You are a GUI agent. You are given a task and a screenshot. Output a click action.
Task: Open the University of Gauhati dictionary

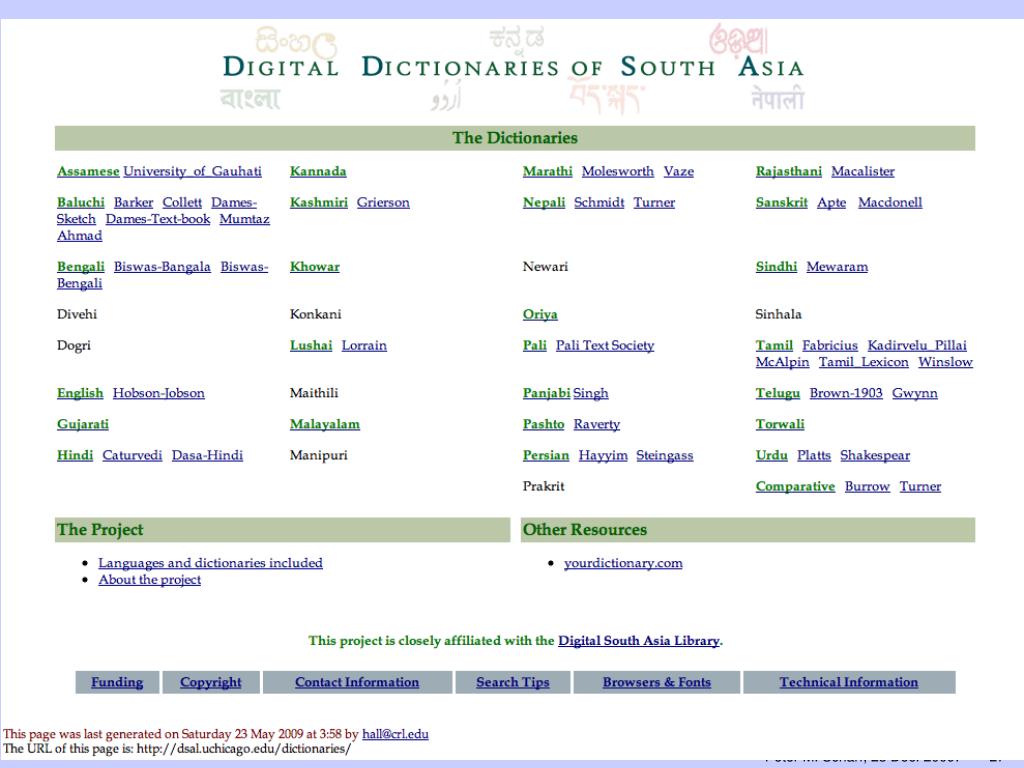[193, 171]
